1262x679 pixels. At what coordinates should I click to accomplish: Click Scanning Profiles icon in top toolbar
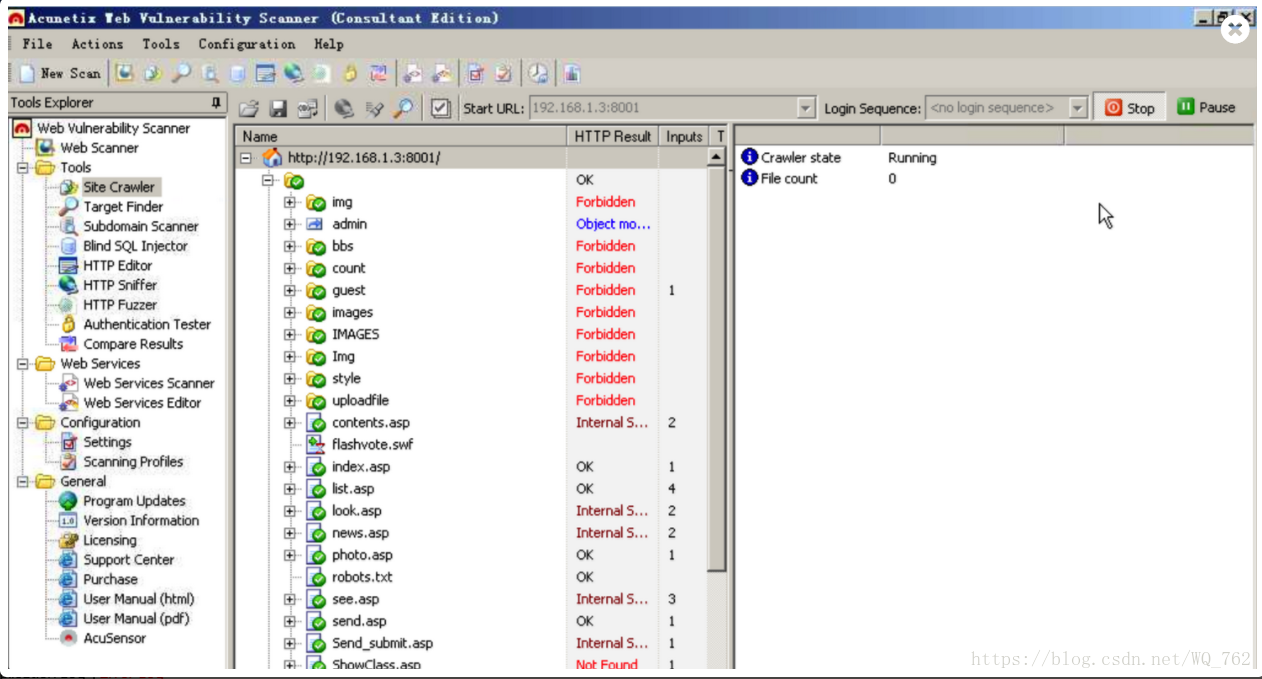pos(504,73)
